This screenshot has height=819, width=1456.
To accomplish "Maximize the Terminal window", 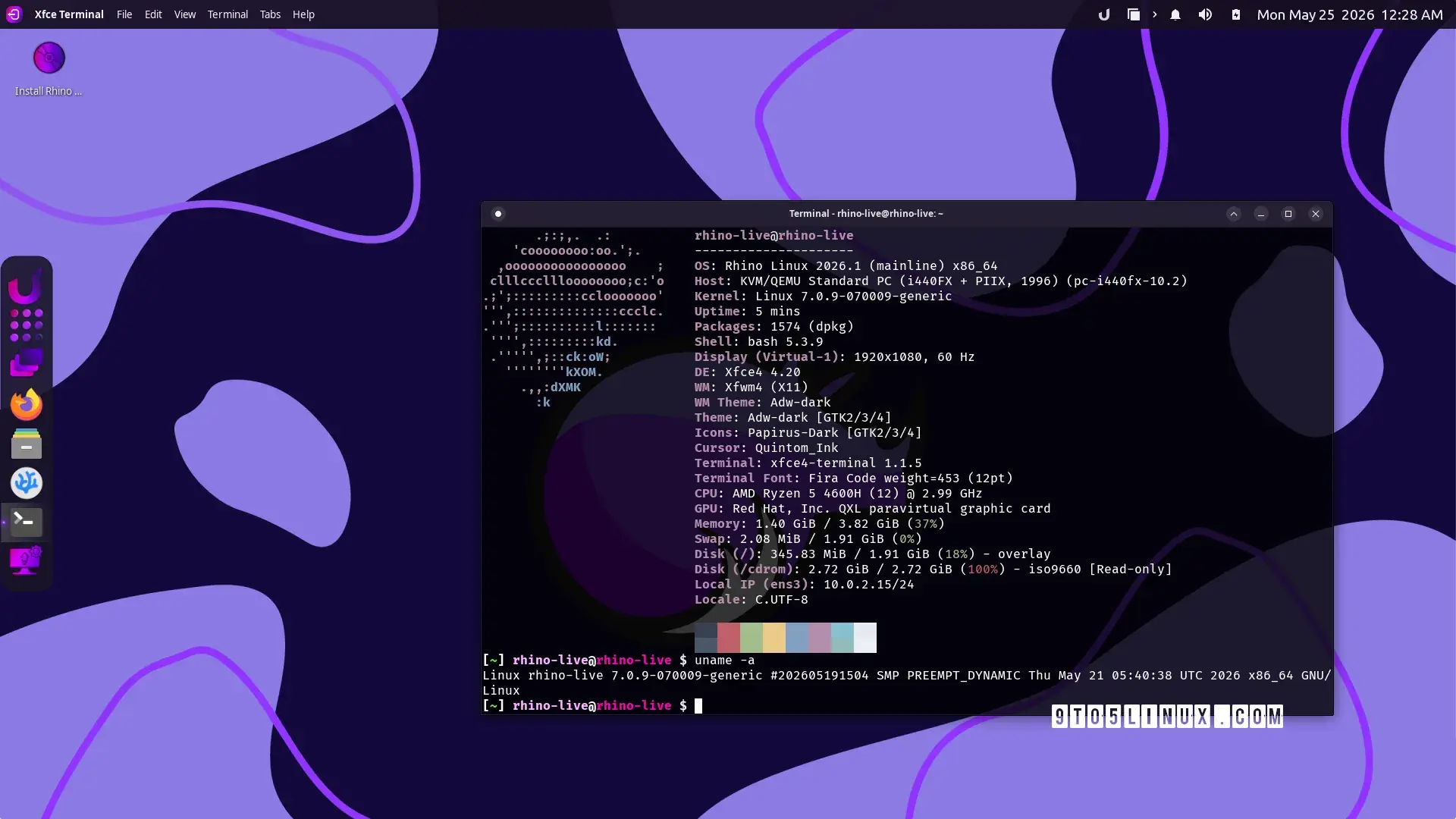I will click(x=1288, y=214).
